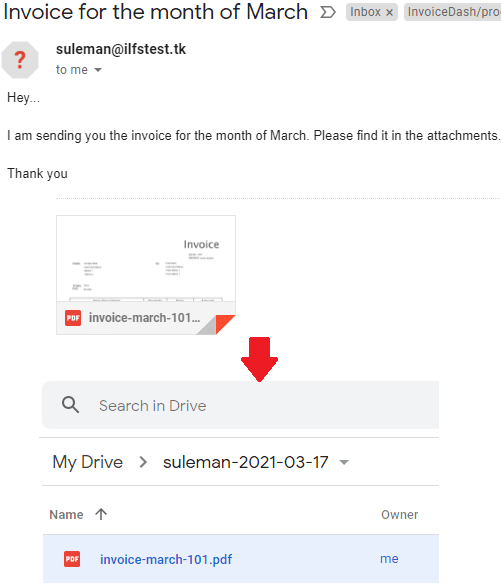Open suleman-2021-03-17 folder dropdown arrow
The width and height of the screenshot is (501, 584).
click(x=344, y=463)
